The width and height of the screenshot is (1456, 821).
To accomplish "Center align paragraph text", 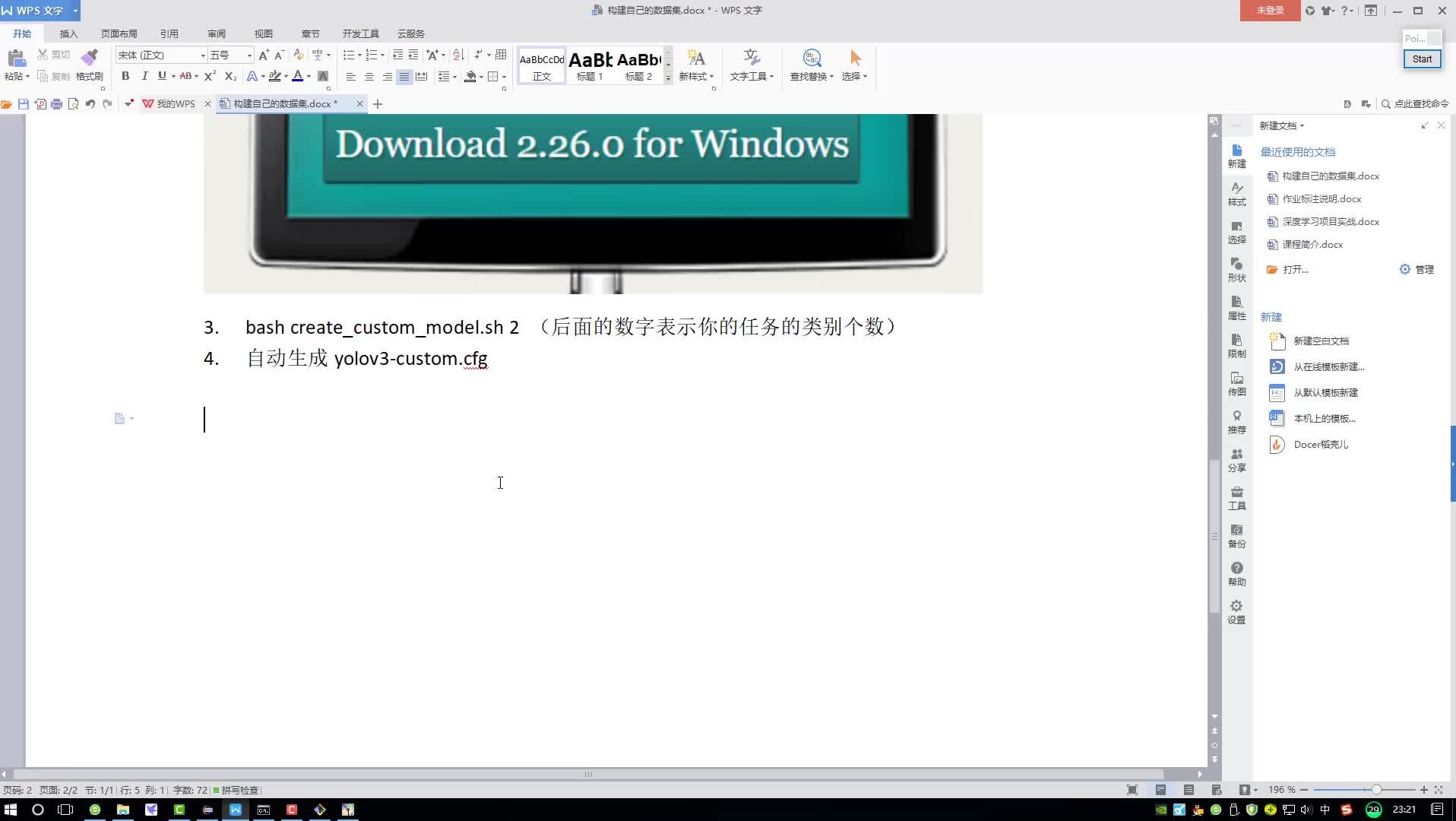I will 369,77.
